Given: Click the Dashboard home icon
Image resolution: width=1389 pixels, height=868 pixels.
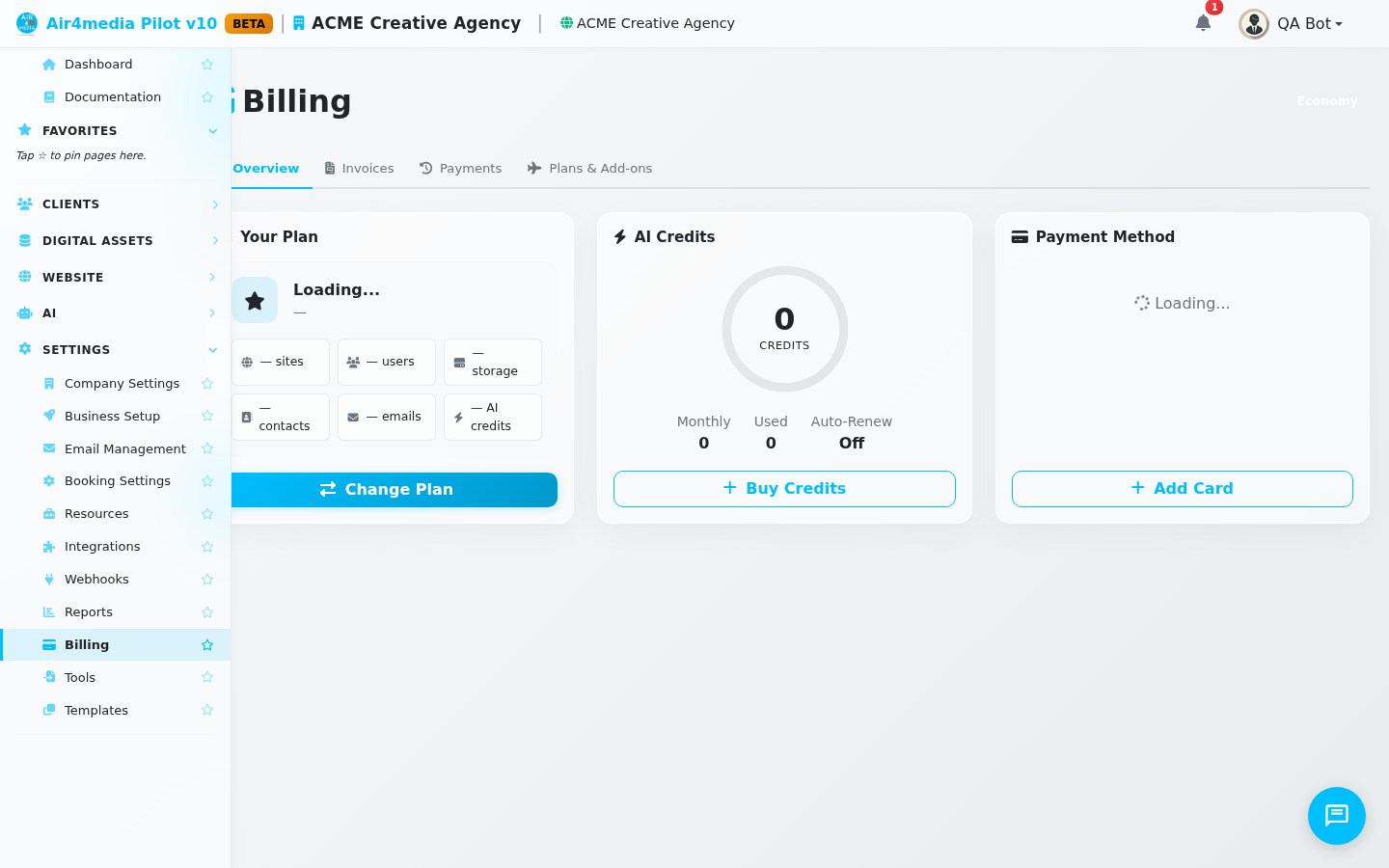Looking at the screenshot, I should [x=49, y=65].
